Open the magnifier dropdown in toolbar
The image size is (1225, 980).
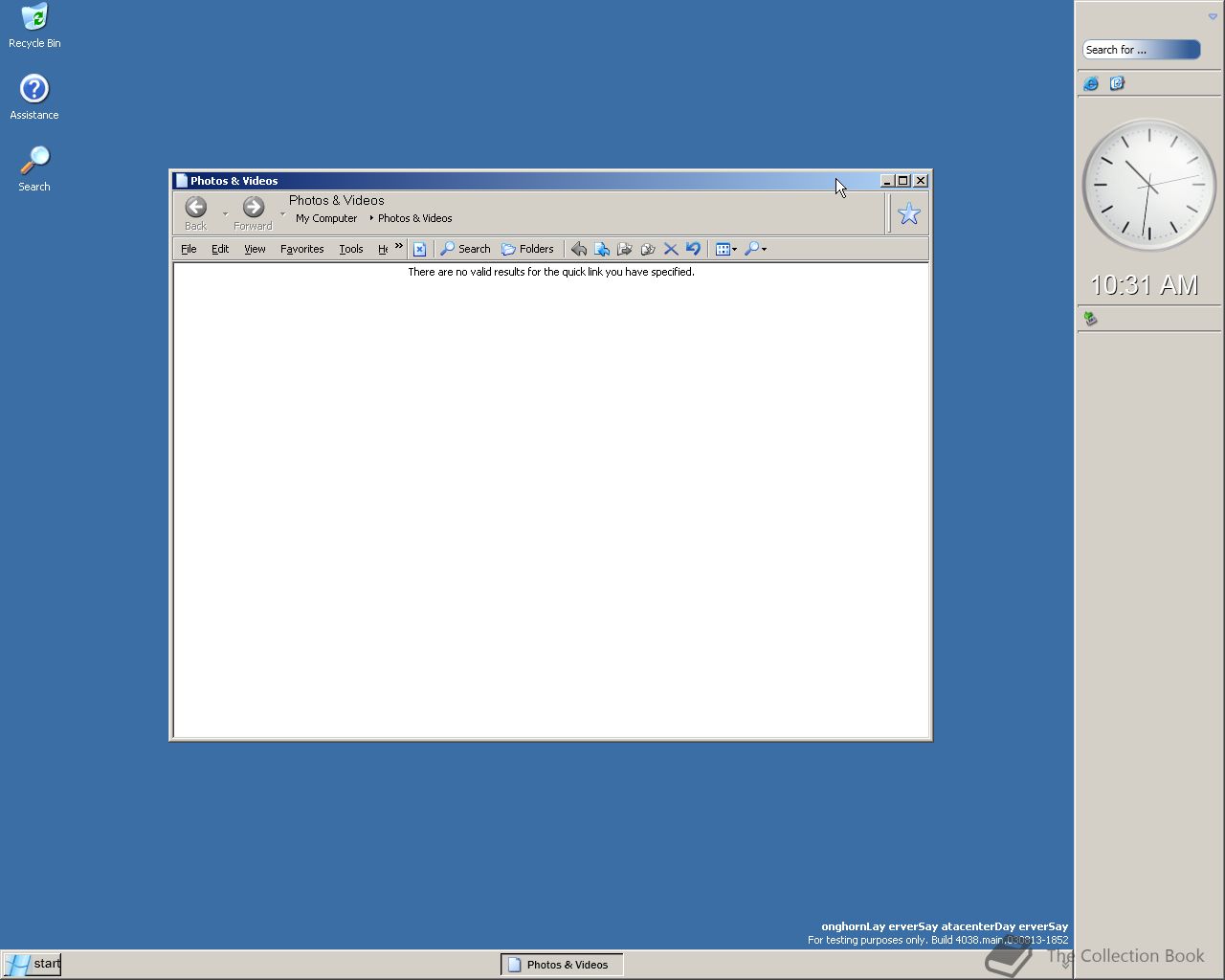(755, 249)
